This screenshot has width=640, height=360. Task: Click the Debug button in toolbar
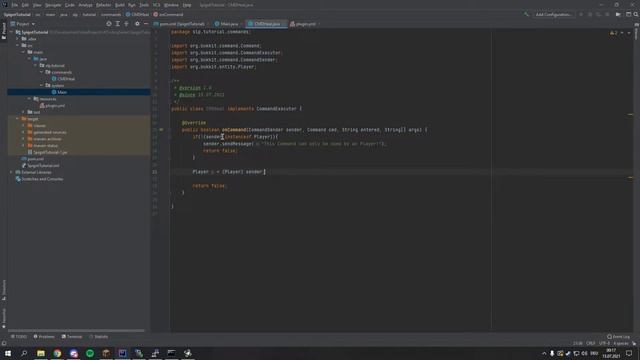[590, 14]
